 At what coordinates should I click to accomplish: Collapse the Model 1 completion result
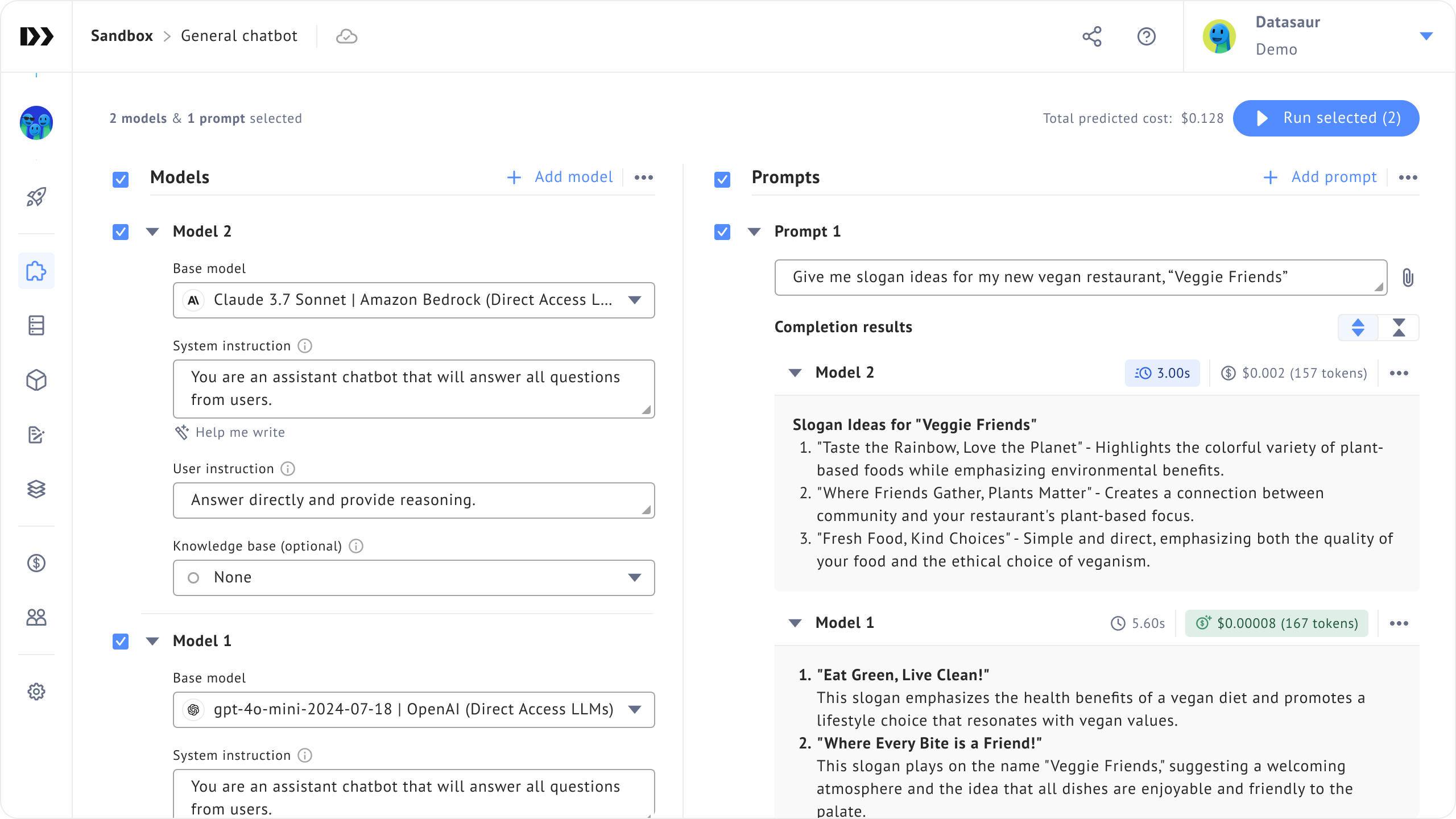(x=795, y=623)
